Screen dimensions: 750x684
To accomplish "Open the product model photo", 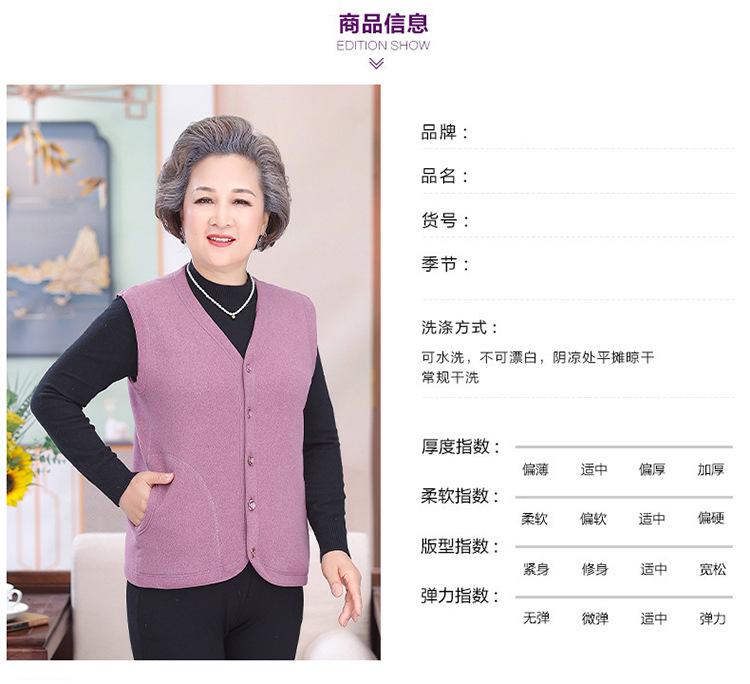I will click(x=194, y=372).
